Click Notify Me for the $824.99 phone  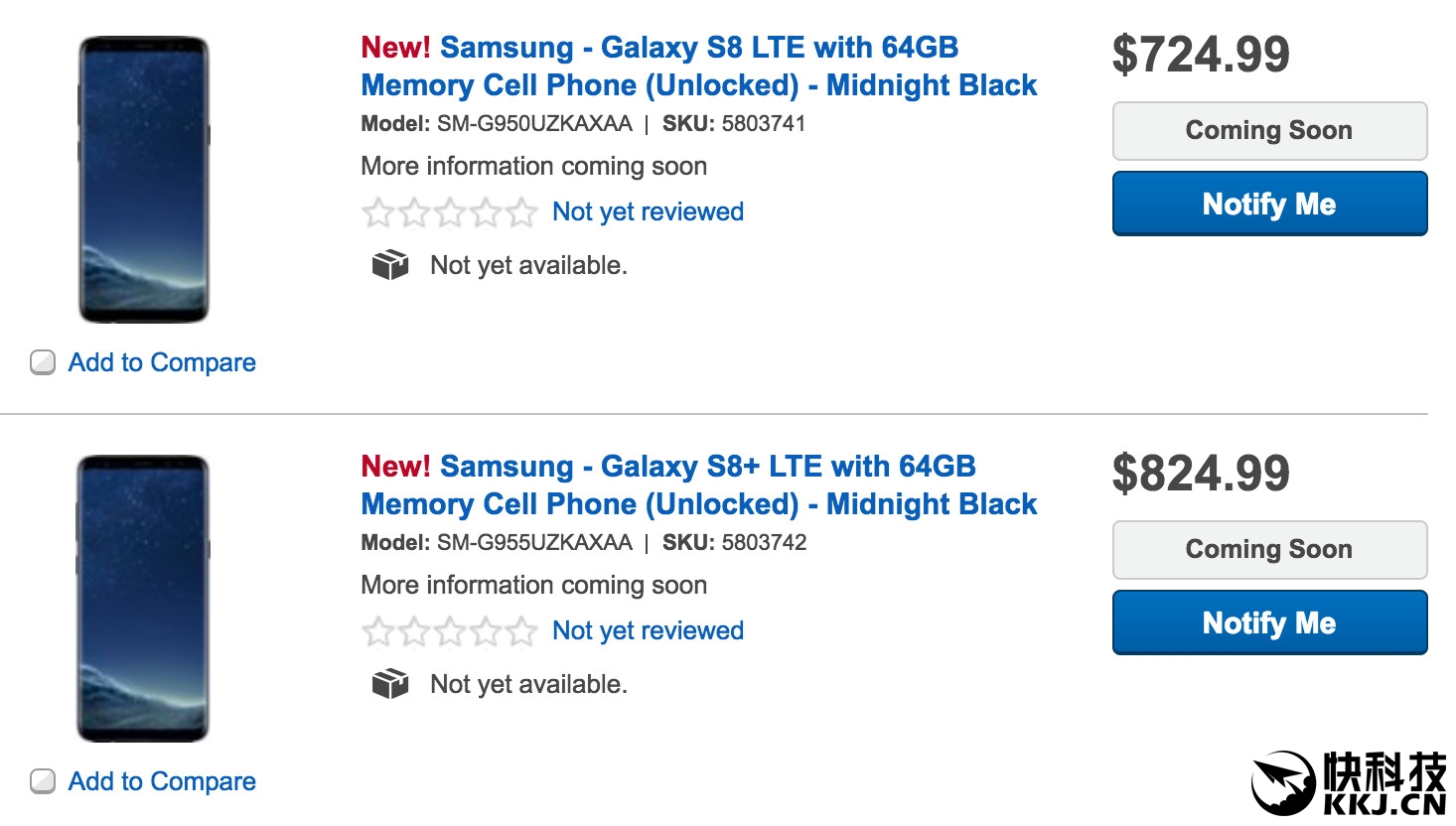[1268, 622]
